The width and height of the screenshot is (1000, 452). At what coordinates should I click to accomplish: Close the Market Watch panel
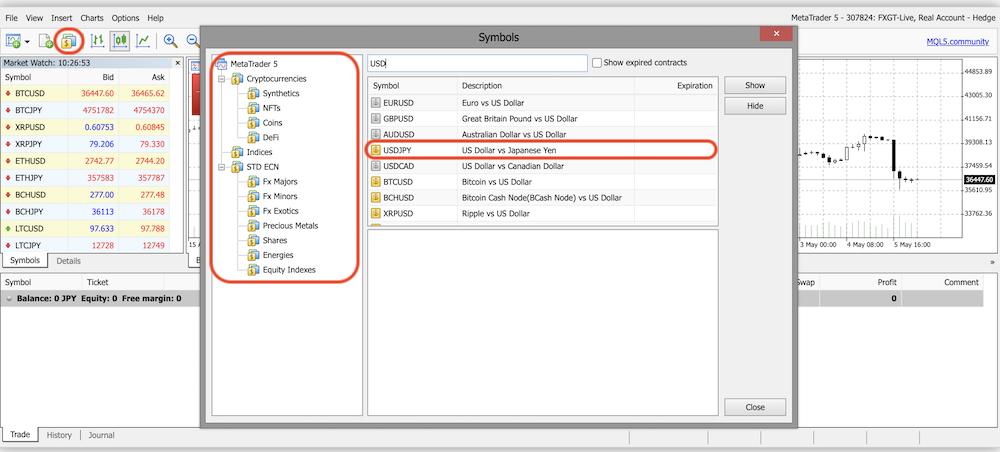point(177,63)
